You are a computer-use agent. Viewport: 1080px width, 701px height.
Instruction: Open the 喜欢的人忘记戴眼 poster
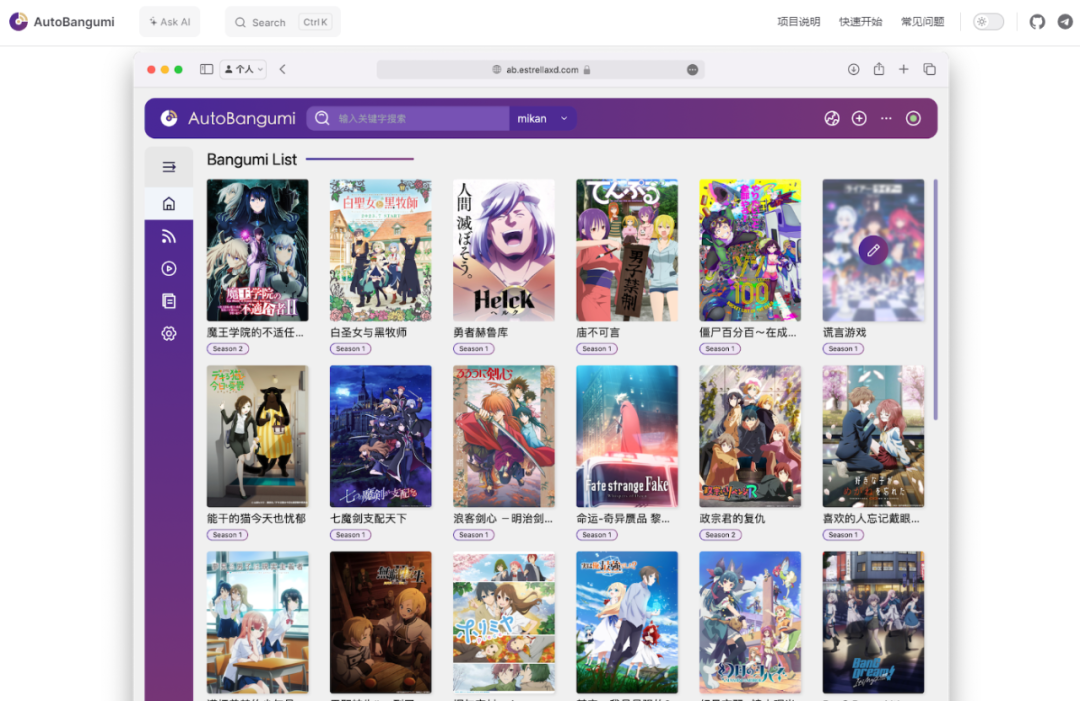coord(873,436)
